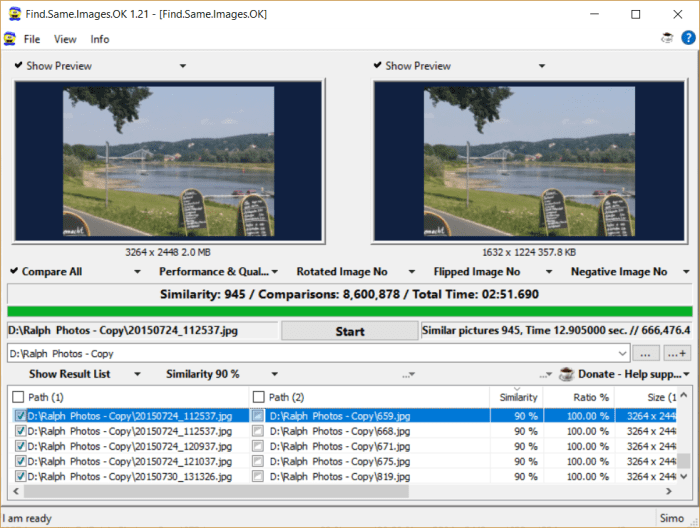
Task: Expand the Performance & Quality dropdown
Action: coord(216,272)
